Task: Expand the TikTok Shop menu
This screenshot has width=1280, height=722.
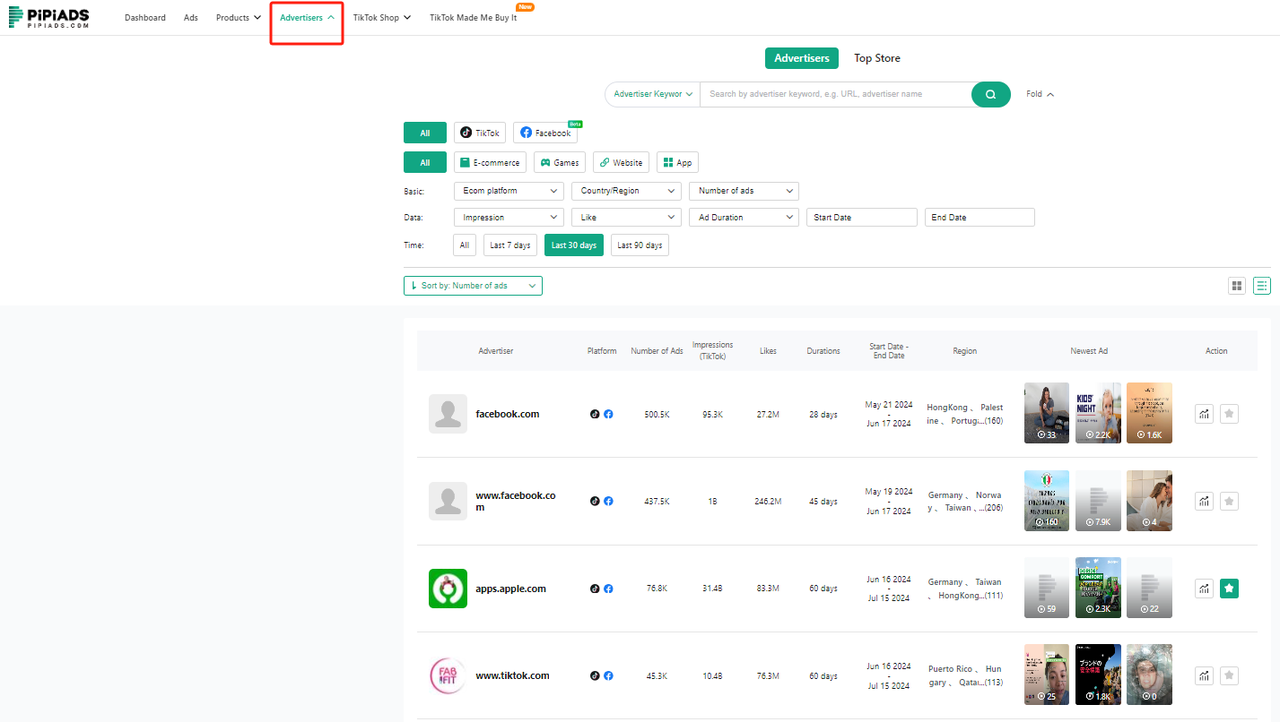Action: point(382,18)
